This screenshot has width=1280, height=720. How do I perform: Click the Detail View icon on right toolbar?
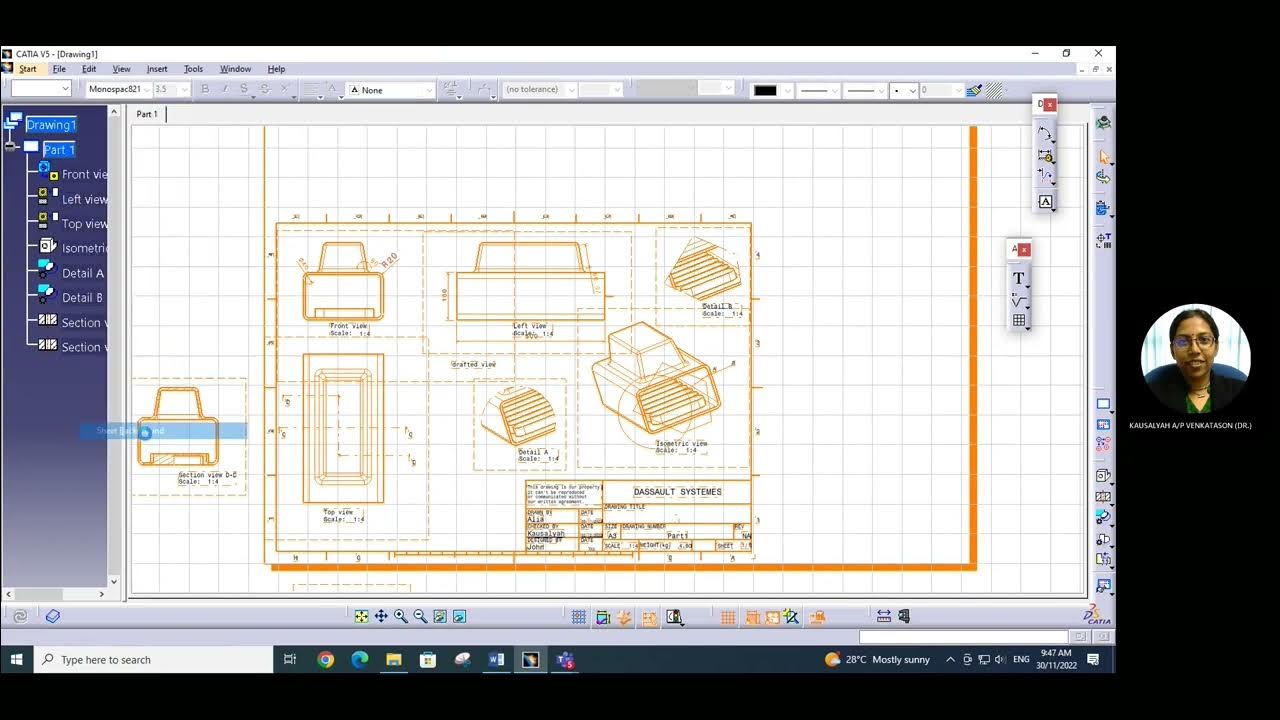1104,517
